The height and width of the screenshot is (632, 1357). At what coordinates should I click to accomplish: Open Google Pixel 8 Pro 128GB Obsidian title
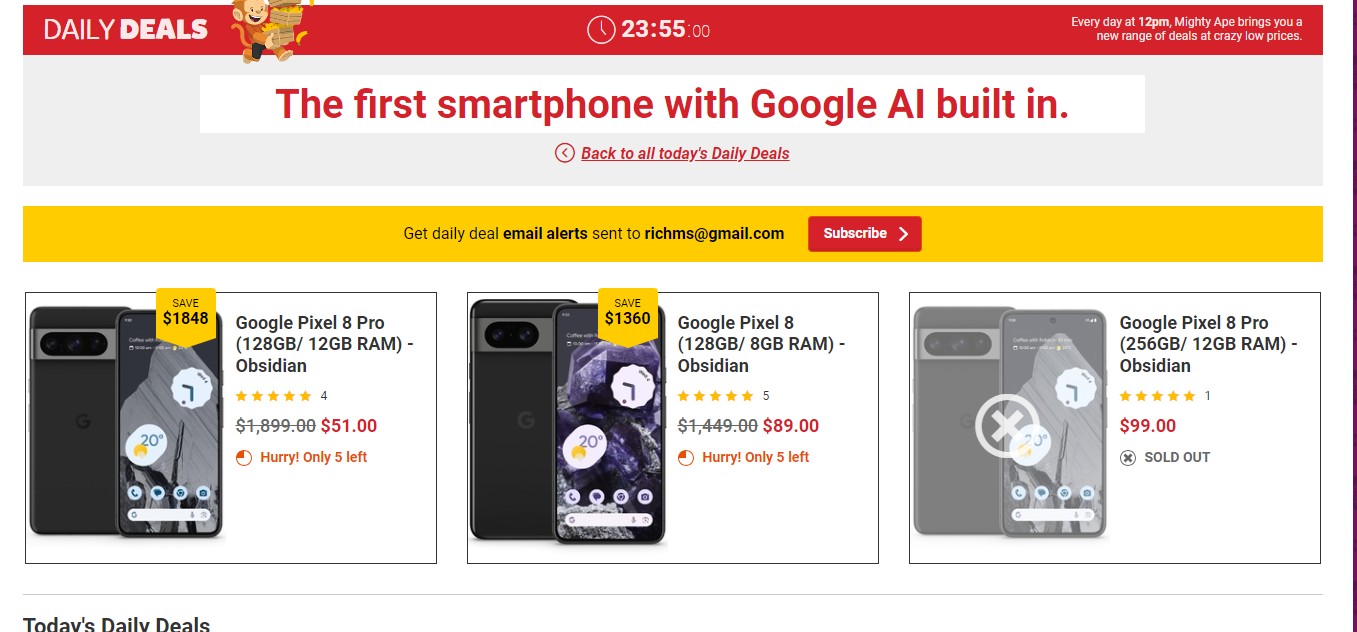(324, 344)
